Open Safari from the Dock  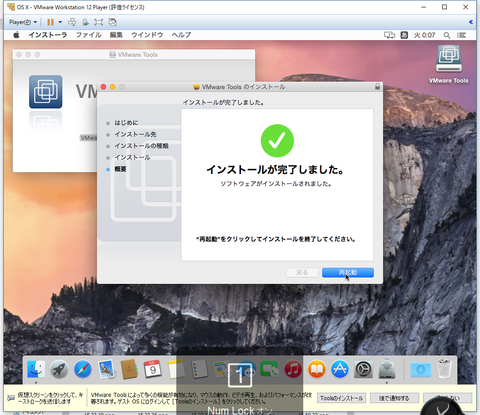[x=83, y=369]
